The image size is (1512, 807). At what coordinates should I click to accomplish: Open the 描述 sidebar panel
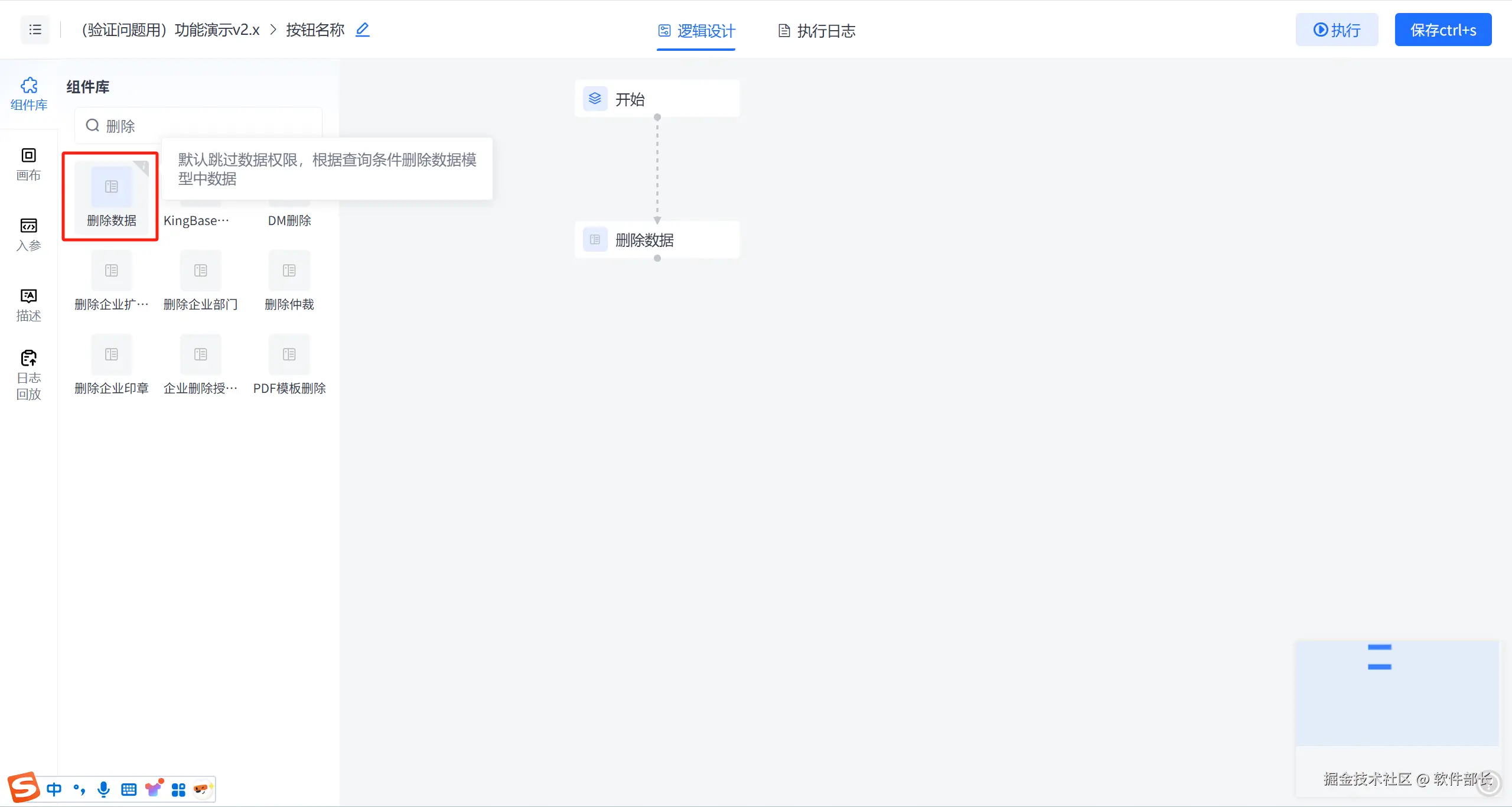(28, 305)
